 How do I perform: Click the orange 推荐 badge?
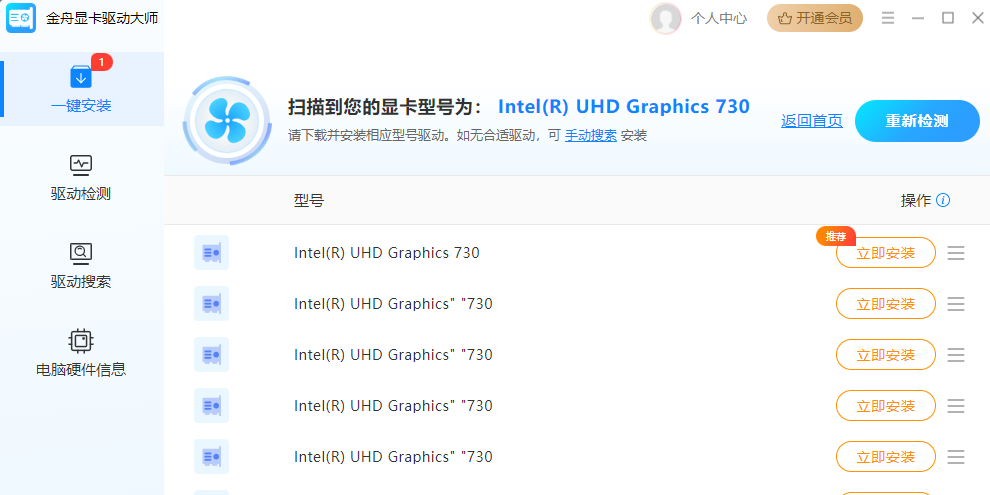835,237
